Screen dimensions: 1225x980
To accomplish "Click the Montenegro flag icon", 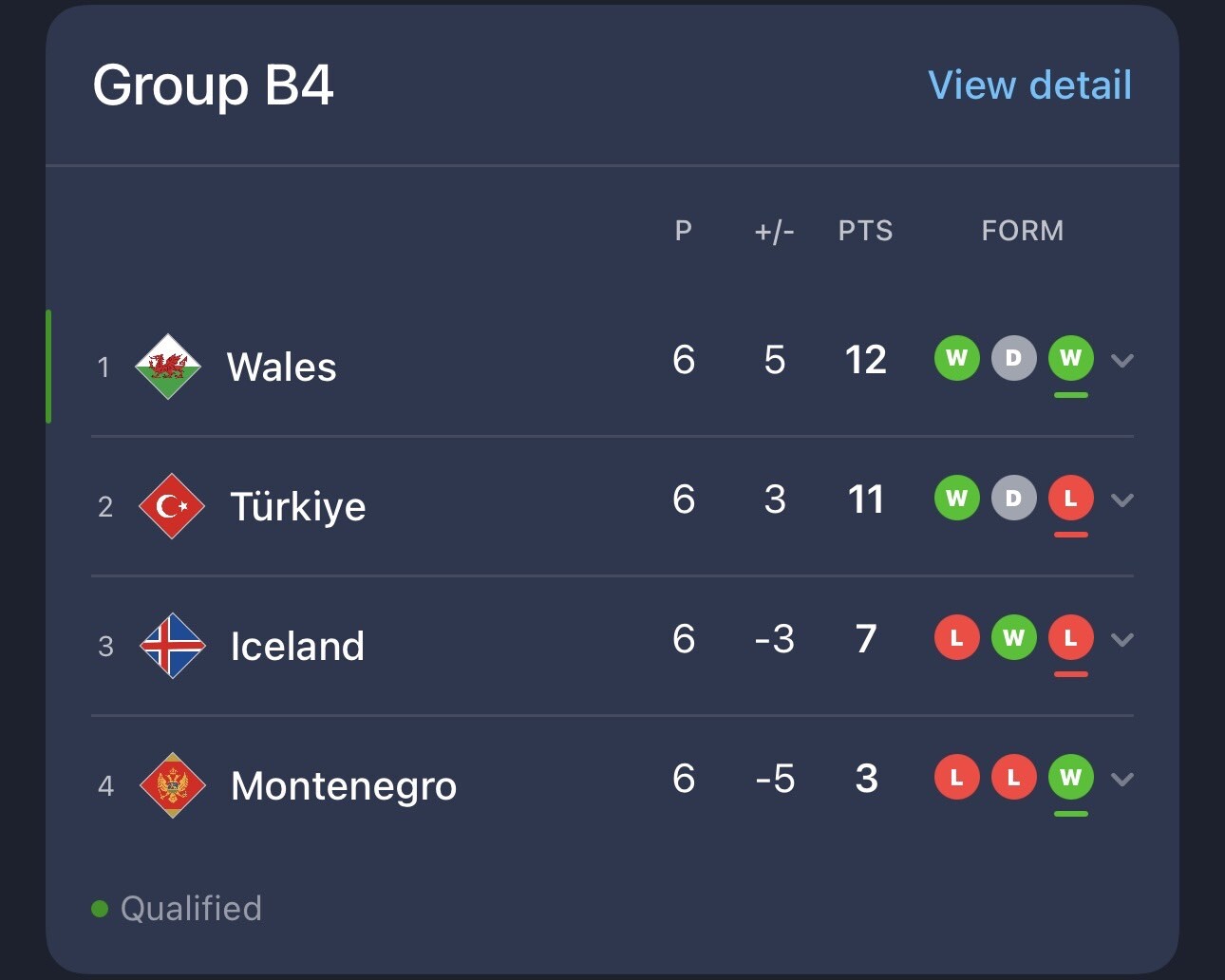I will pos(172,785).
